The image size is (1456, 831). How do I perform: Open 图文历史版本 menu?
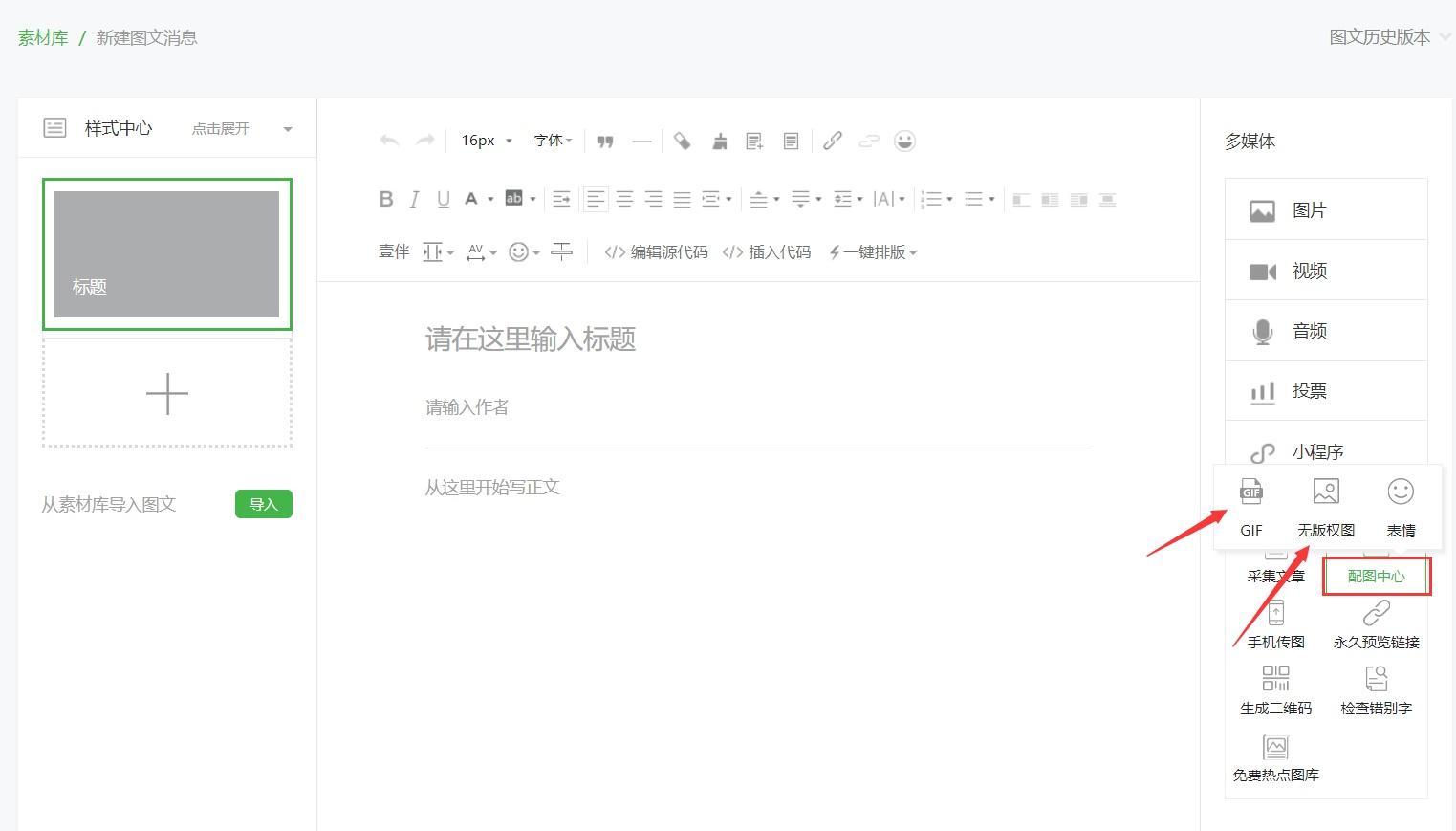pyautogui.click(x=1380, y=37)
